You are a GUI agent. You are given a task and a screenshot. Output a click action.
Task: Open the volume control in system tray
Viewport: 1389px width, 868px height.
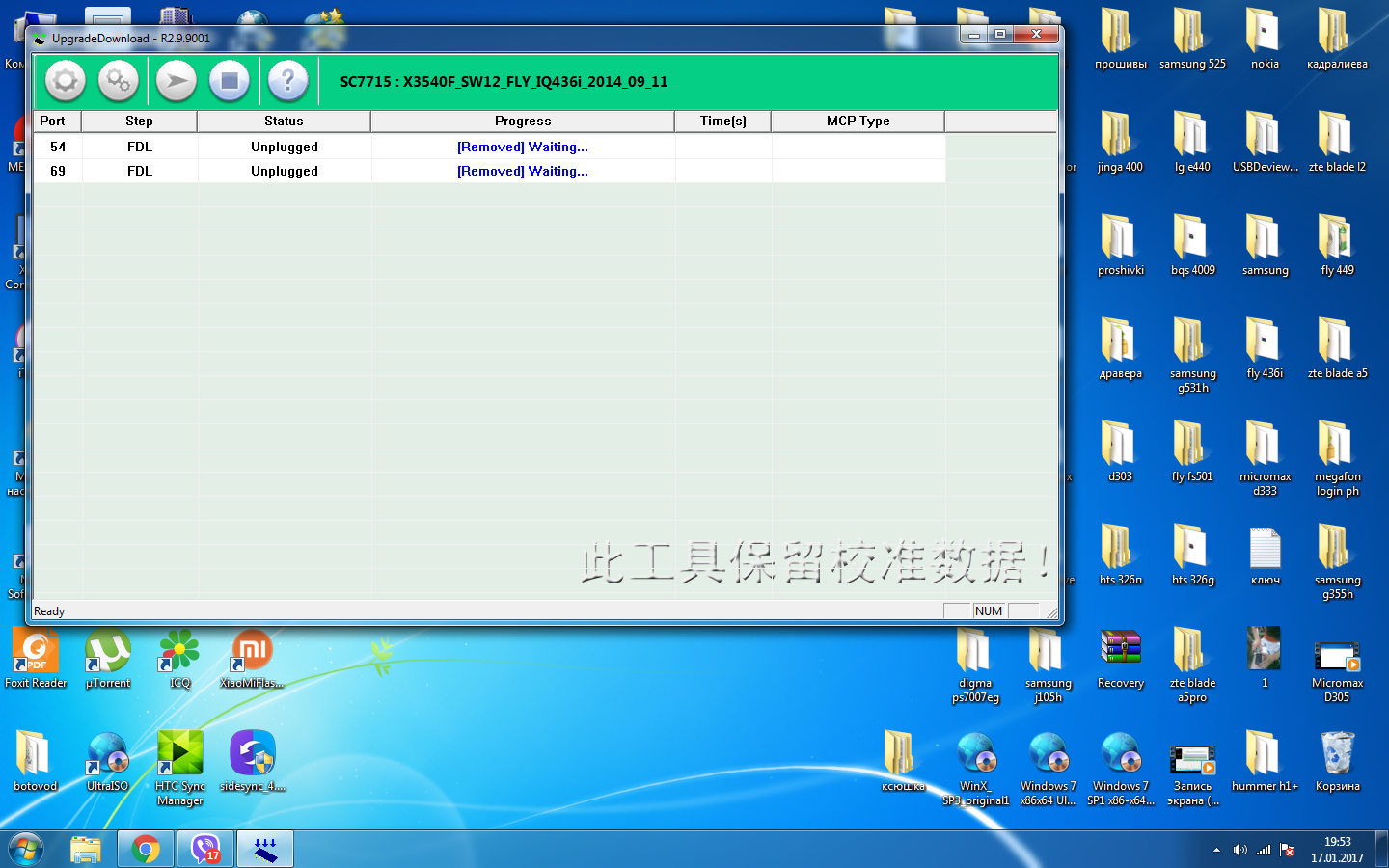pyautogui.click(x=1239, y=850)
